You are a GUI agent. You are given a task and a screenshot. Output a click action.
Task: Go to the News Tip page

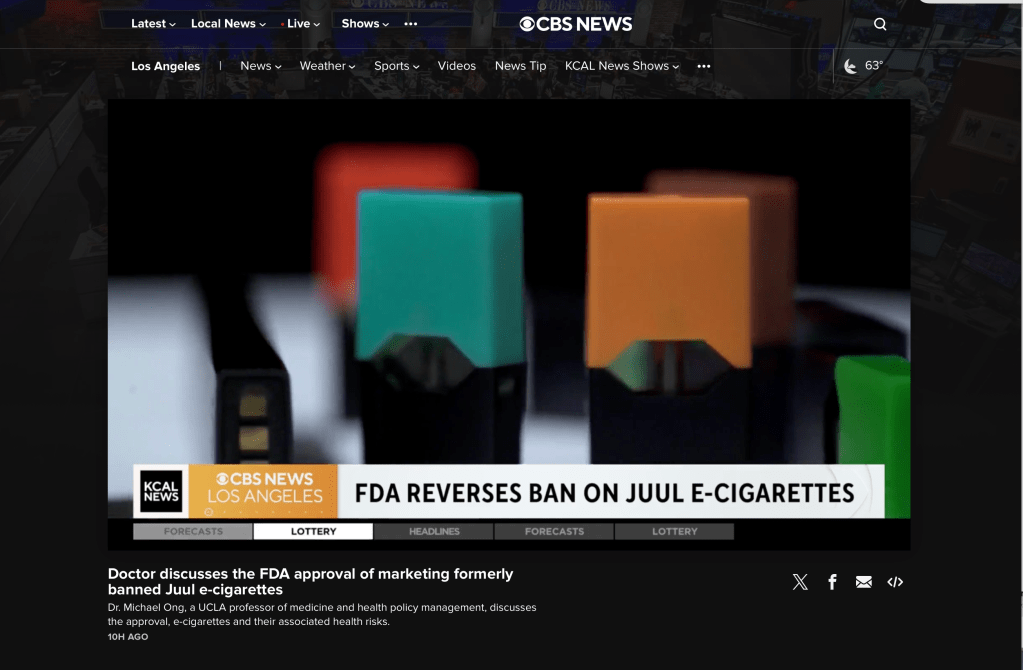(521, 66)
